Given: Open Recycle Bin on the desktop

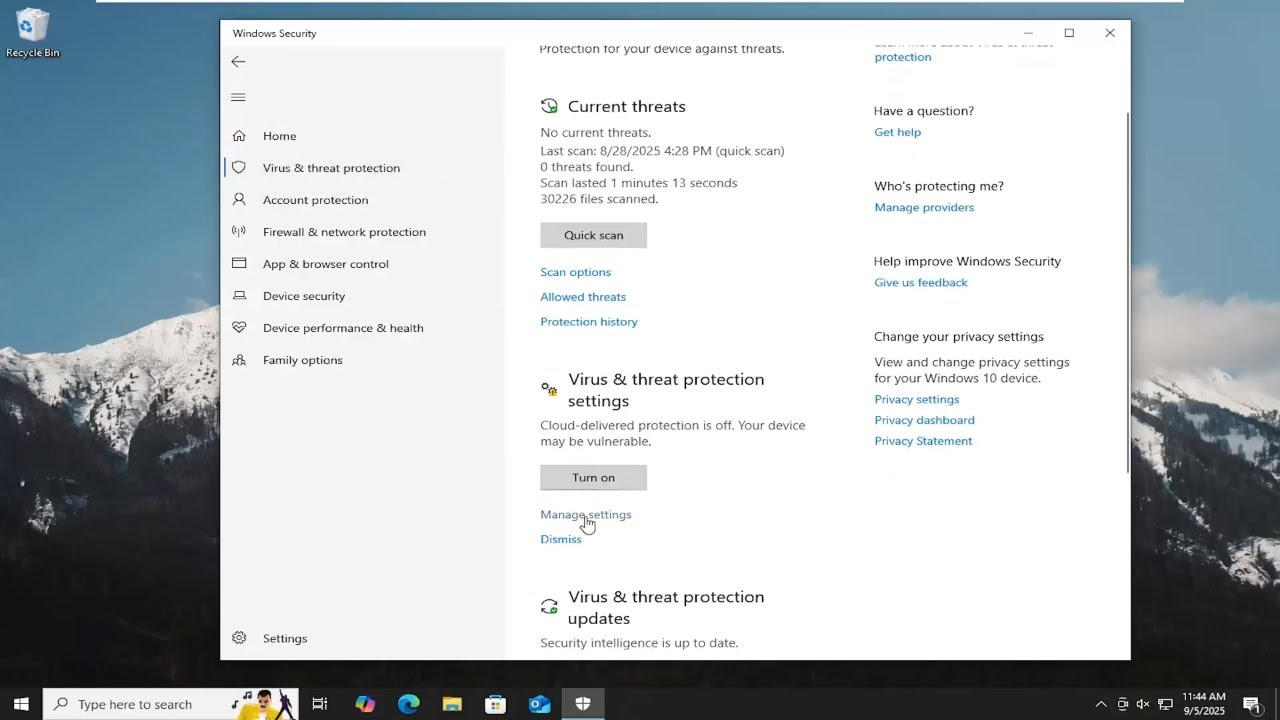Looking at the screenshot, I should coord(33,33).
